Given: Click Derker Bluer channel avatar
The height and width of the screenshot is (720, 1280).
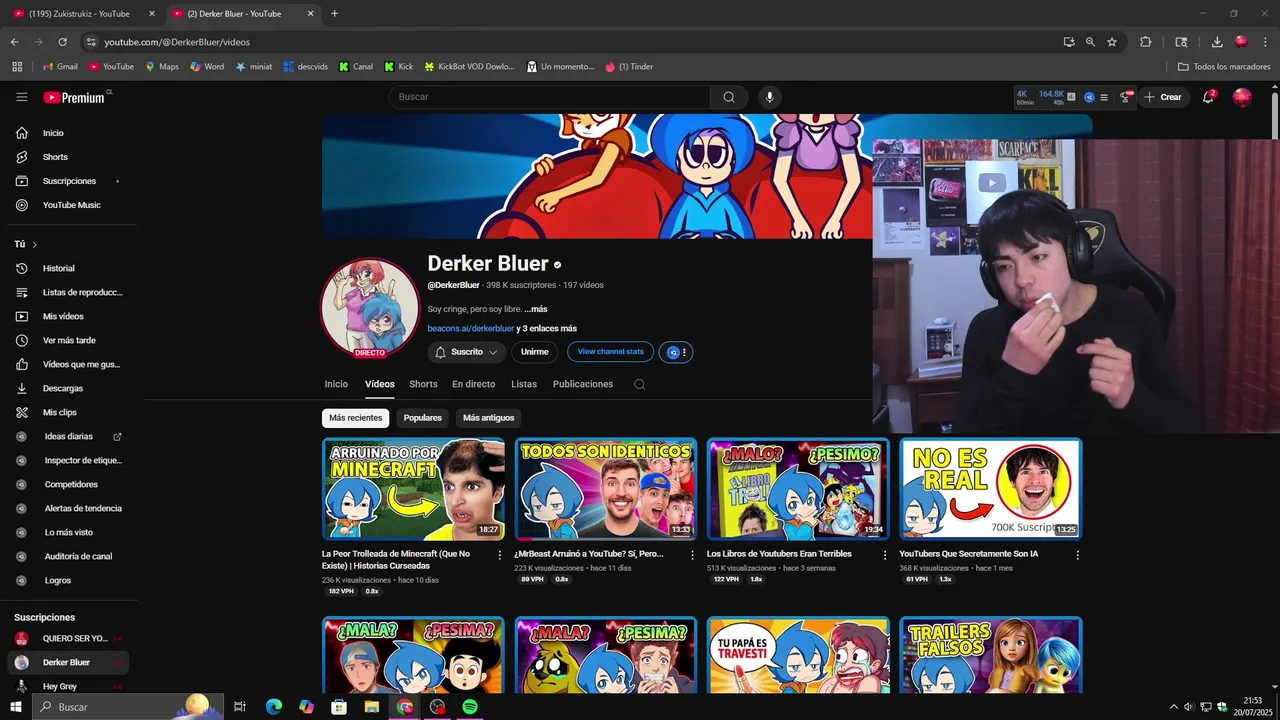Looking at the screenshot, I should coord(370,308).
